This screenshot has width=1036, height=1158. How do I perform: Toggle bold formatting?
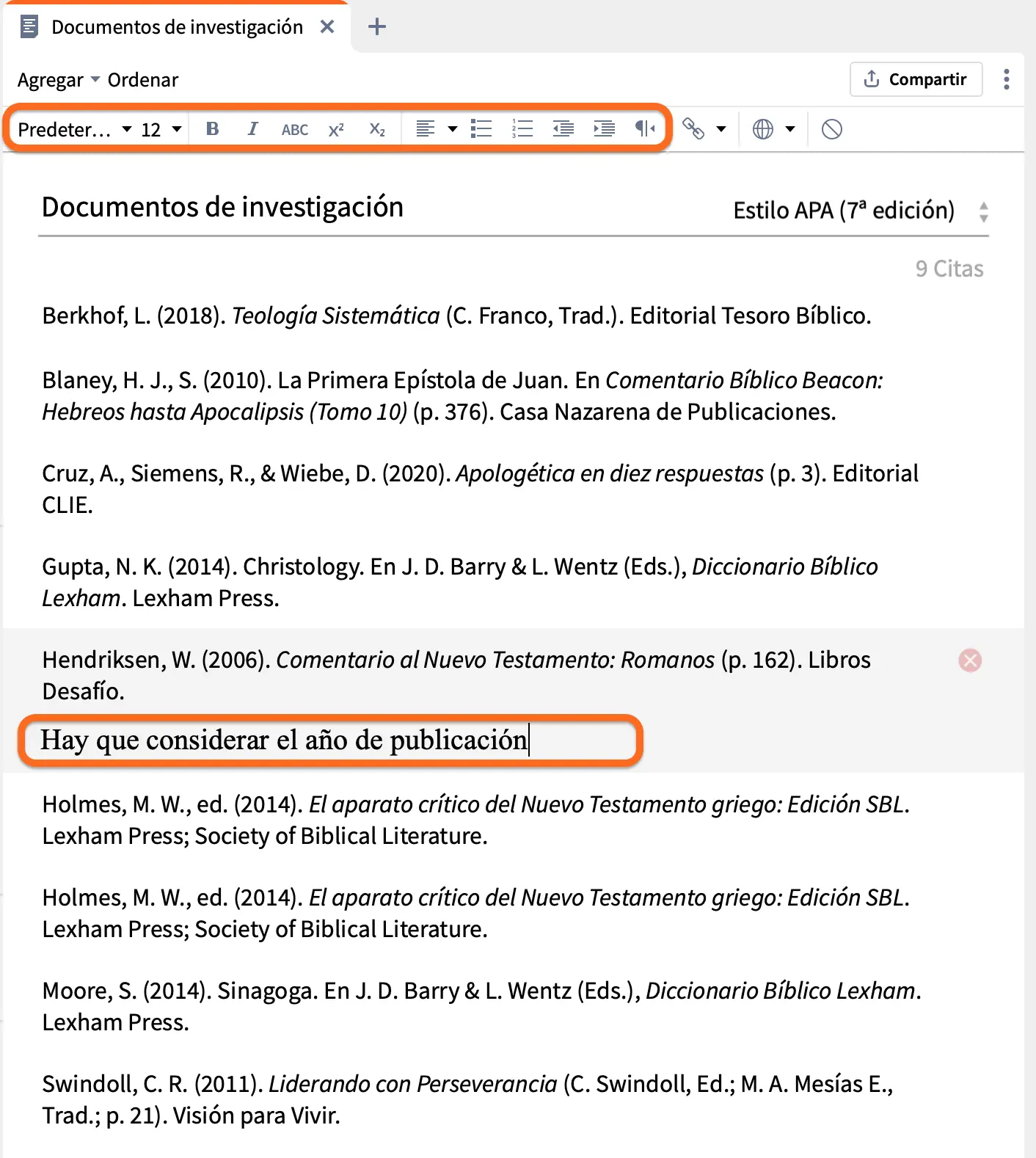point(212,129)
